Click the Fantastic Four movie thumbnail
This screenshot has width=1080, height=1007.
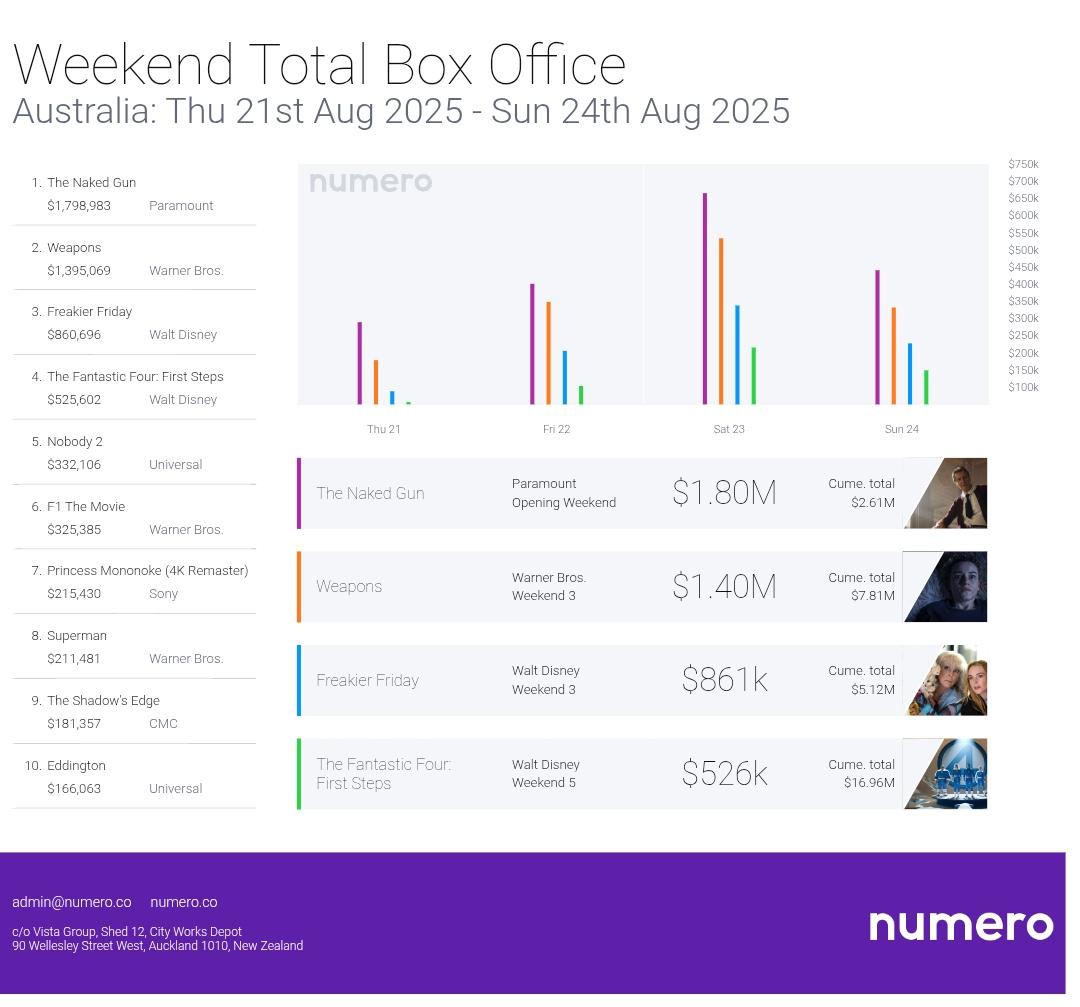(x=944, y=774)
